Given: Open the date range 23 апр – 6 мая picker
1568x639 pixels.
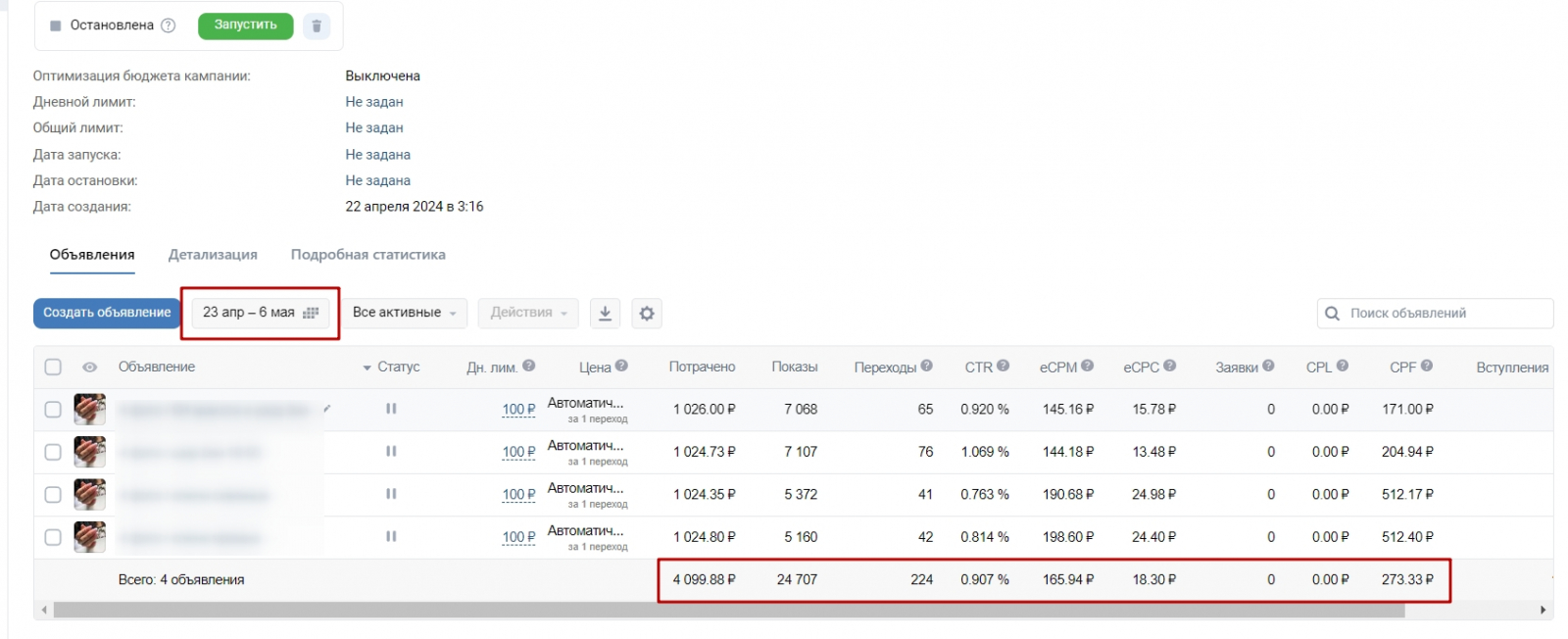Looking at the screenshot, I should pyautogui.click(x=260, y=313).
